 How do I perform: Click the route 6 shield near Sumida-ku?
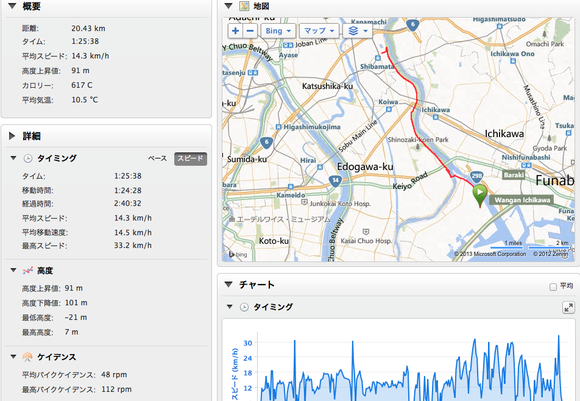[x=266, y=142]
